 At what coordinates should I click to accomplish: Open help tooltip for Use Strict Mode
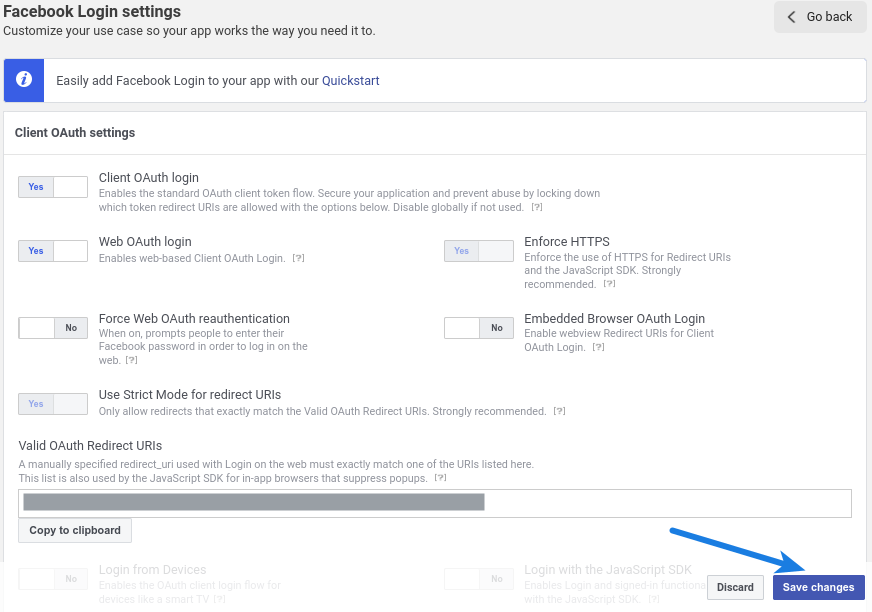(559, 411)
